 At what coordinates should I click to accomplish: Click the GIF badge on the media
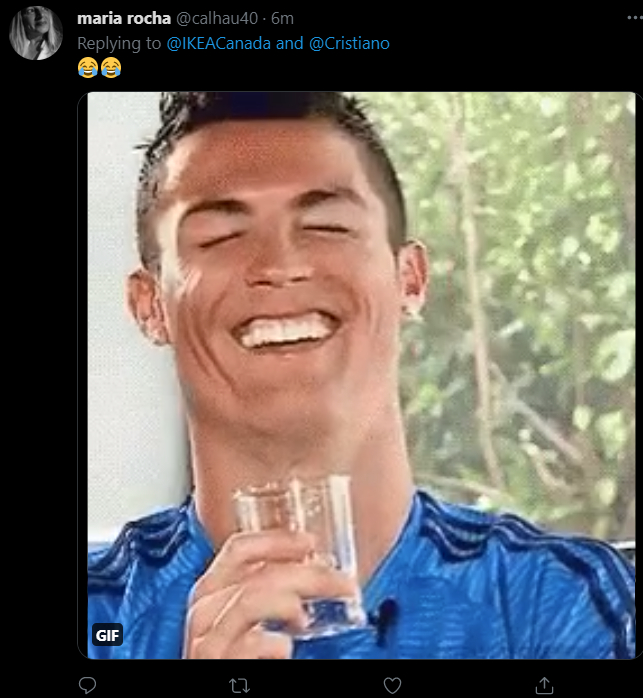107,635
